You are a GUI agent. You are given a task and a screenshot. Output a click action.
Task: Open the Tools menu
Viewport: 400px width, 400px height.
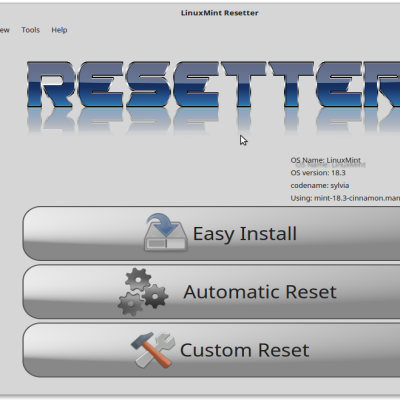click(30, 30)
